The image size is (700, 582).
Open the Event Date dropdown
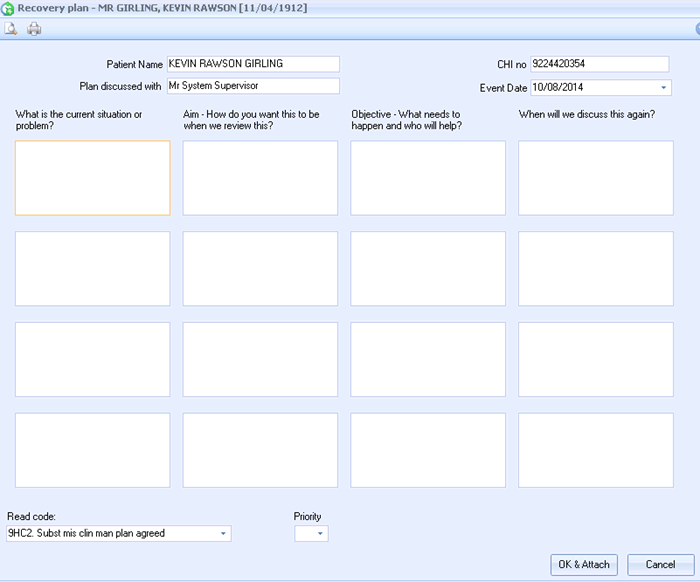664,88
